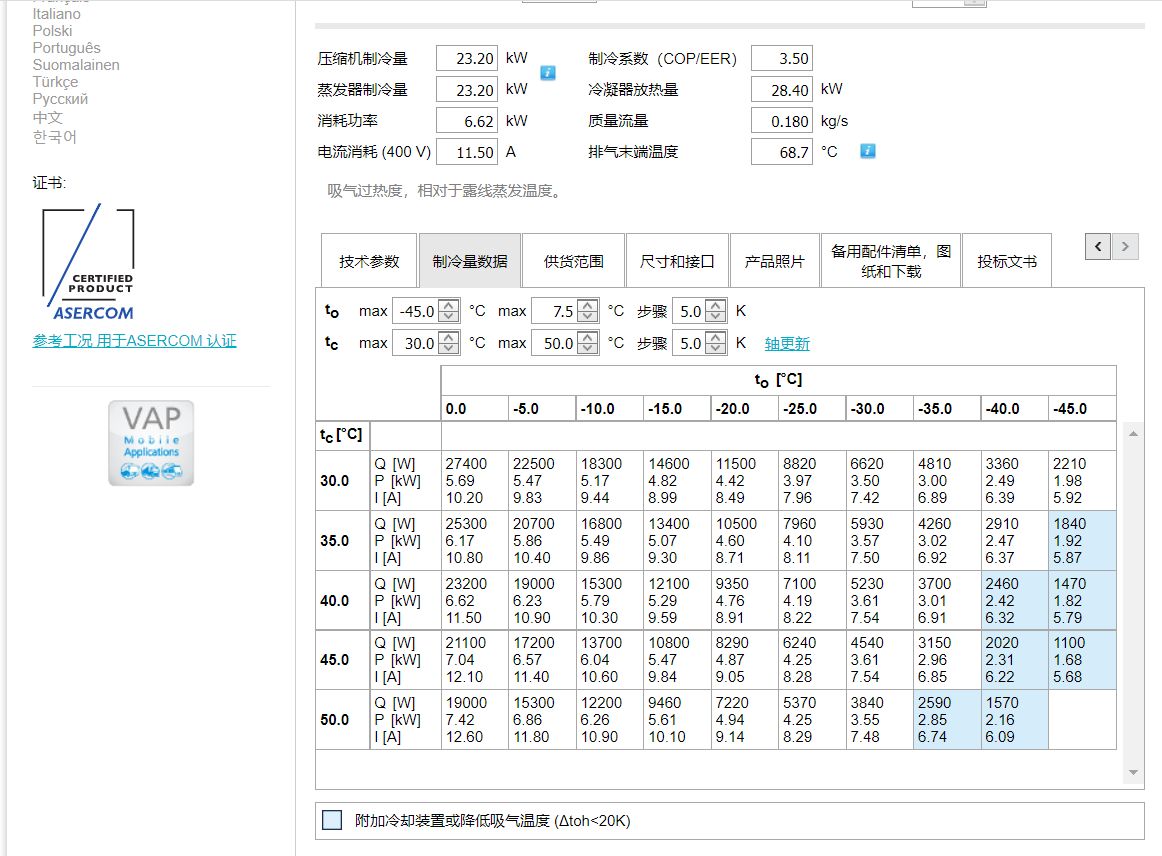Click the table scrollbar up arrow
The image size is (1162, 856).
[1133, 434]
